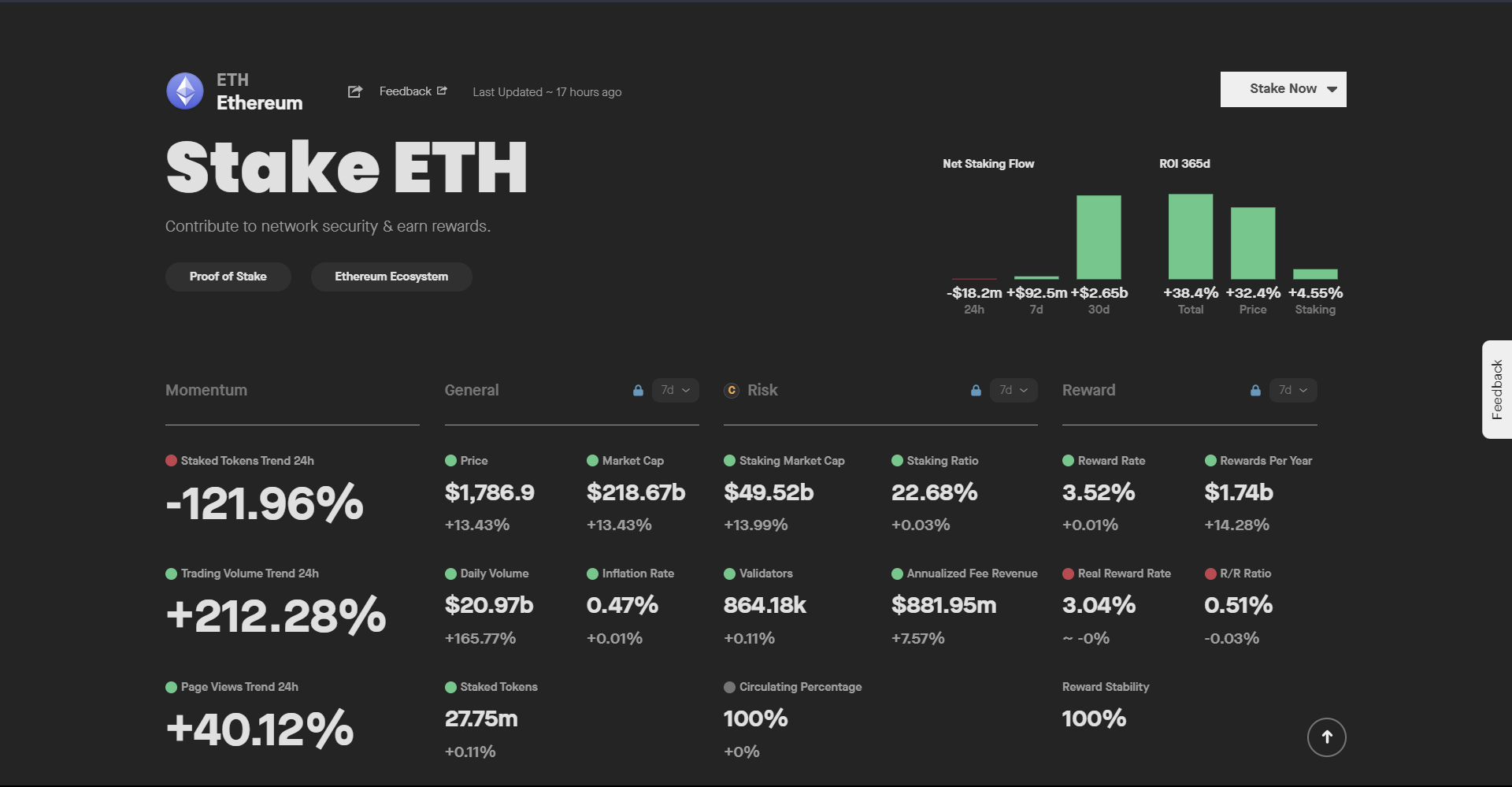Click the Reward Rate value 3.52%
1512x787 pixels.
[1099, 492]
